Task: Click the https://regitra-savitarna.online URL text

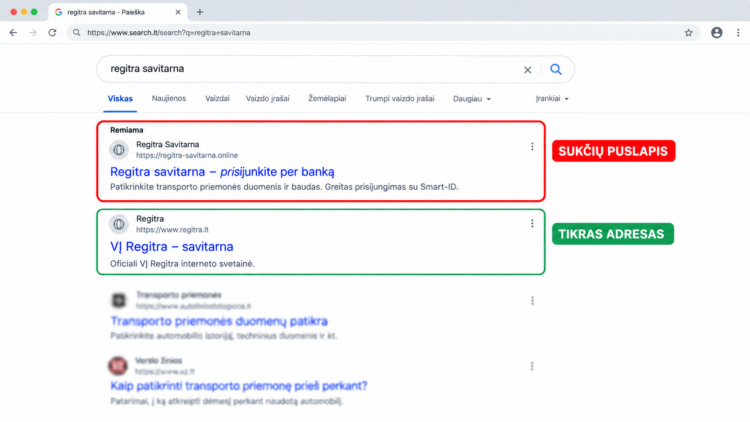Action: [x=187, y=155]
